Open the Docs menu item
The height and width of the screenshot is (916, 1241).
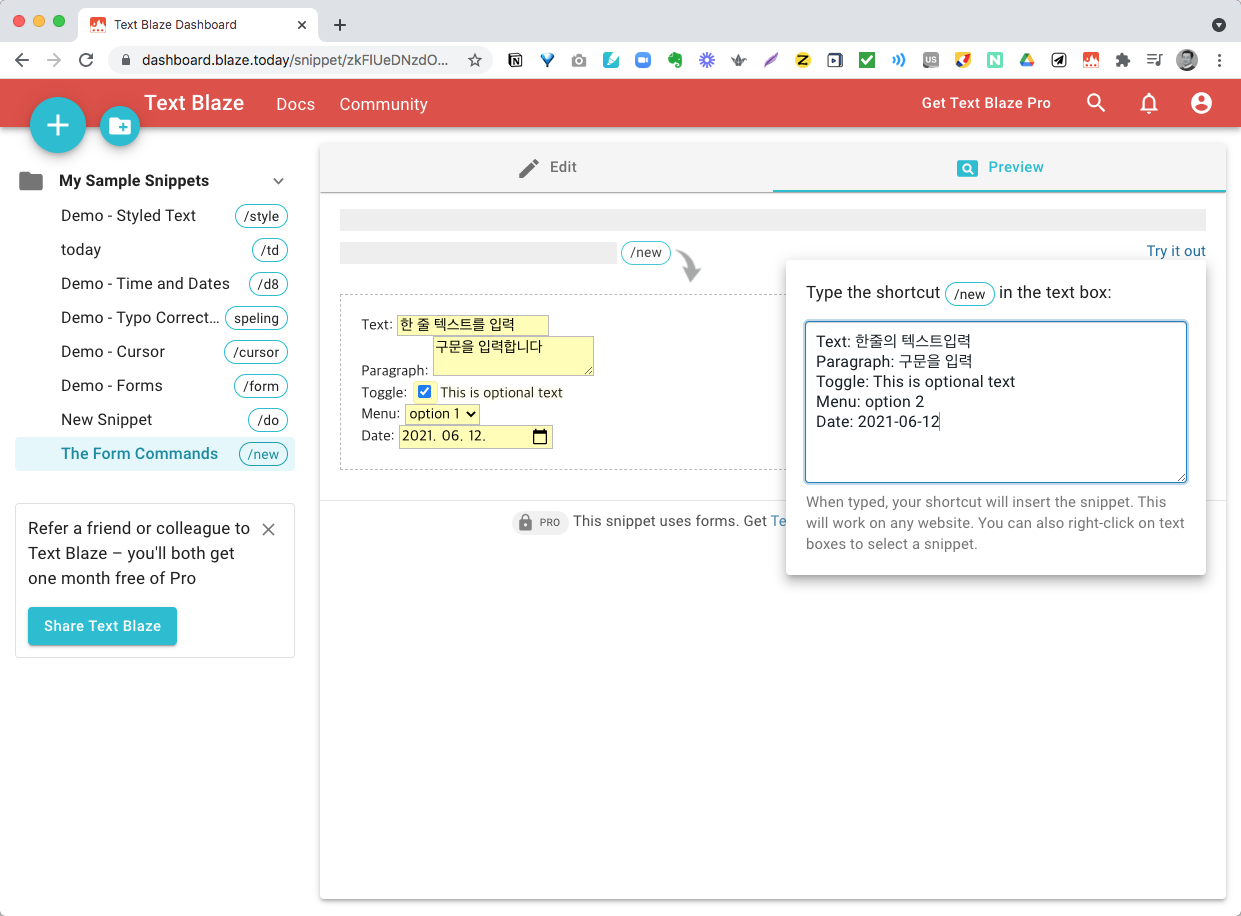coord(295,104)
